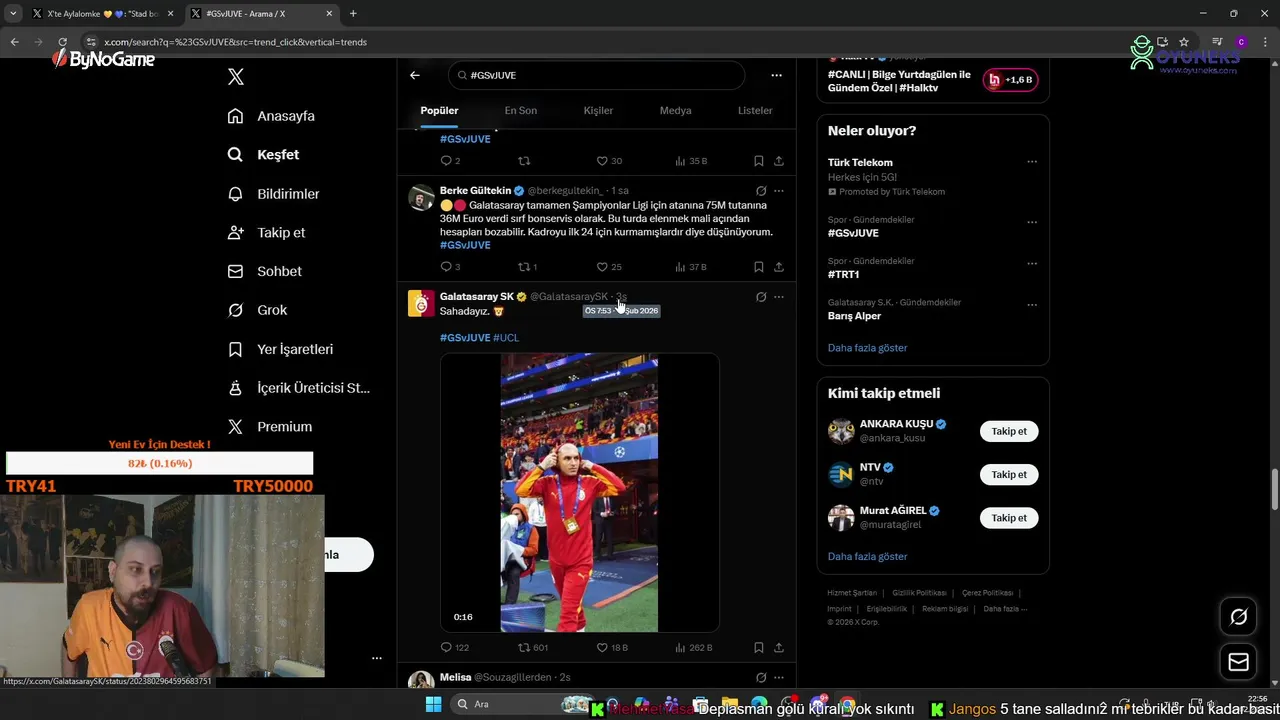Open #GSvJUVE trend in Neler oluyor
Image resolution: width=1280 pixels, height=720 pixels.
click(853, 233)
